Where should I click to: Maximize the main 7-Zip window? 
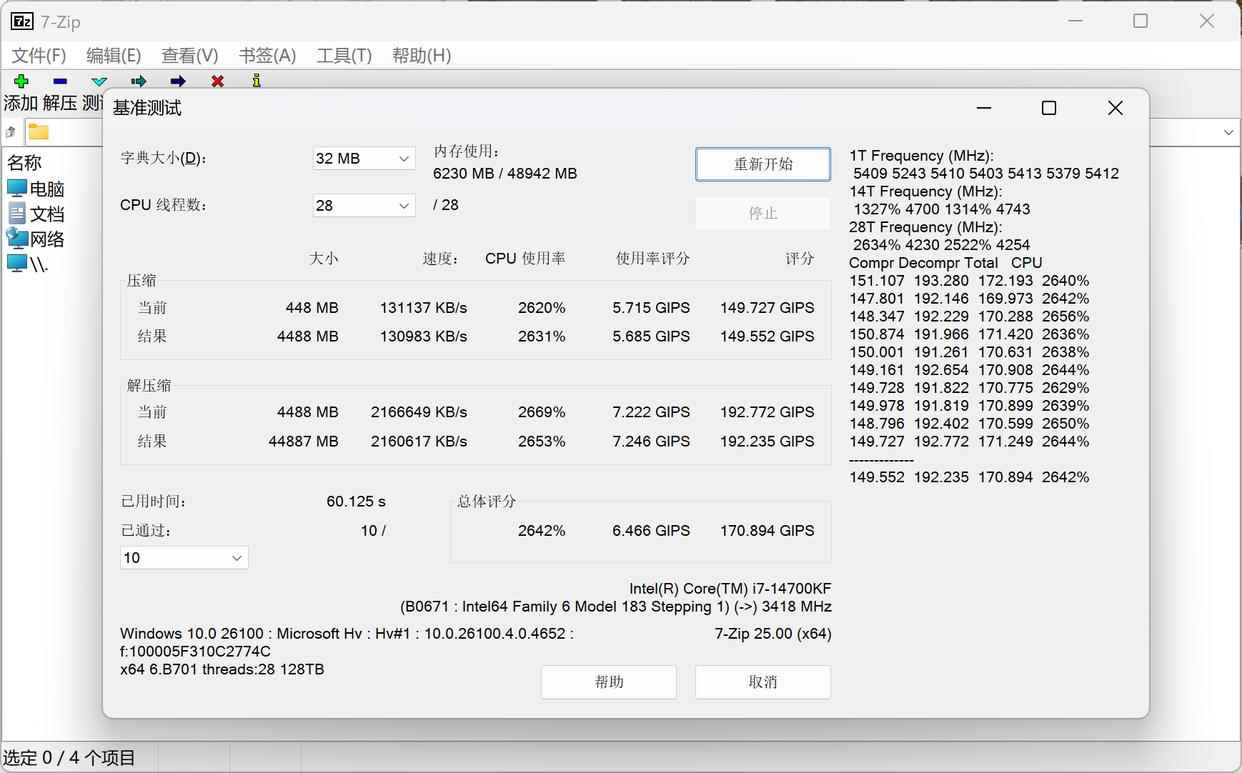tap(1140, 21)
